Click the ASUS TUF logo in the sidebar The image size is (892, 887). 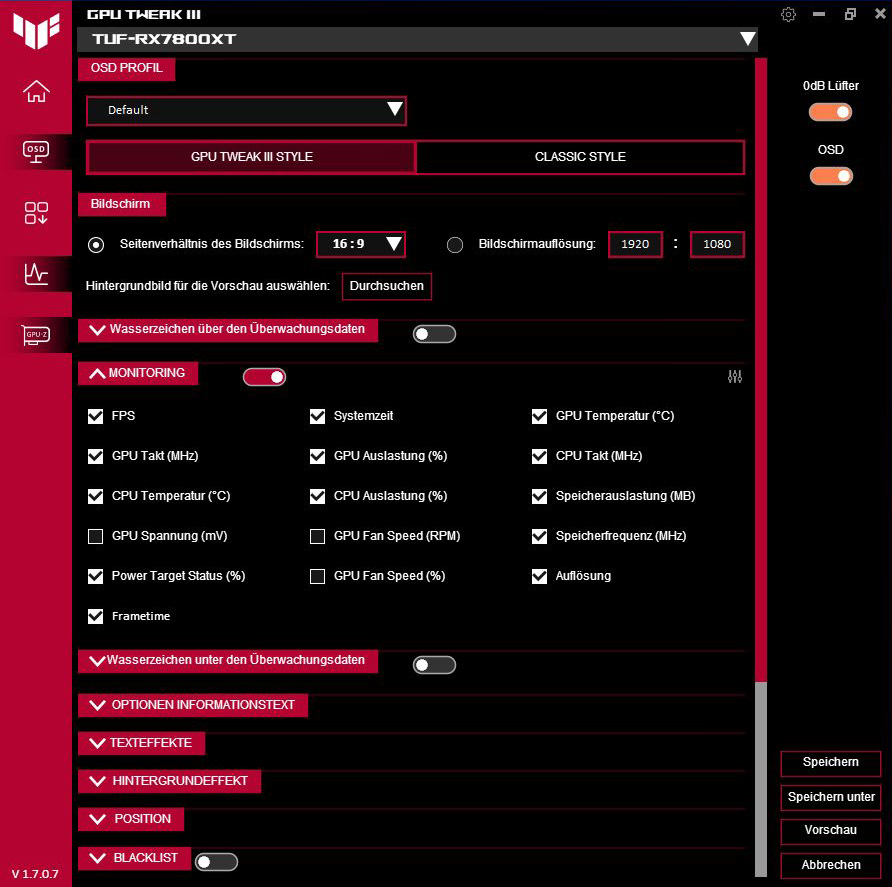36,30
